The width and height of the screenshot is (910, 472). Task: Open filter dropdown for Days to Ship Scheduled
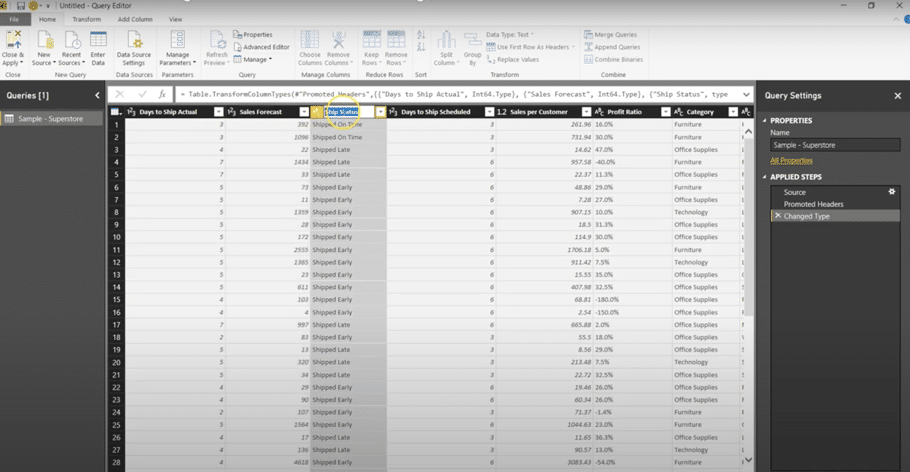tap(489, 112)
